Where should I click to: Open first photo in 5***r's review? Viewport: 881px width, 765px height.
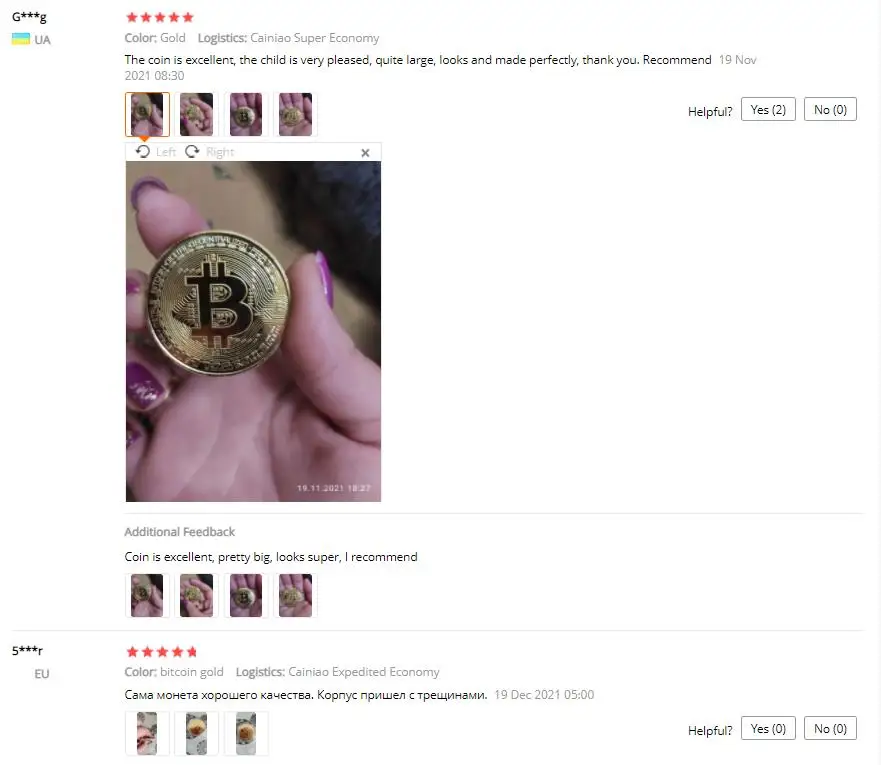coord(147,734)
